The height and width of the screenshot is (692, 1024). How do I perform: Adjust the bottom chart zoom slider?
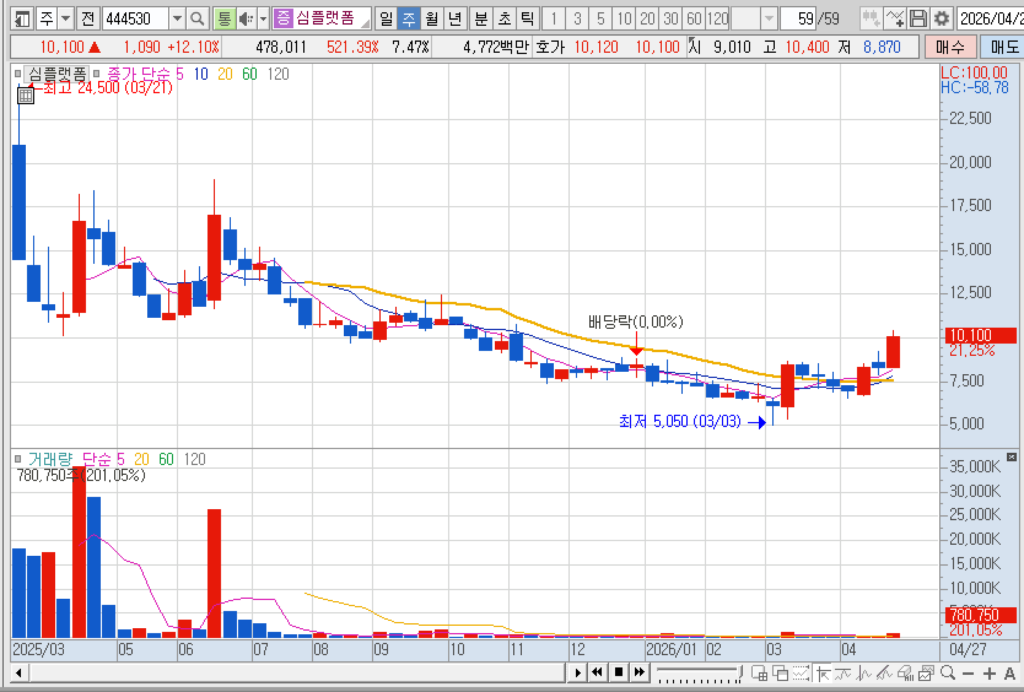(x=699, y=672)
